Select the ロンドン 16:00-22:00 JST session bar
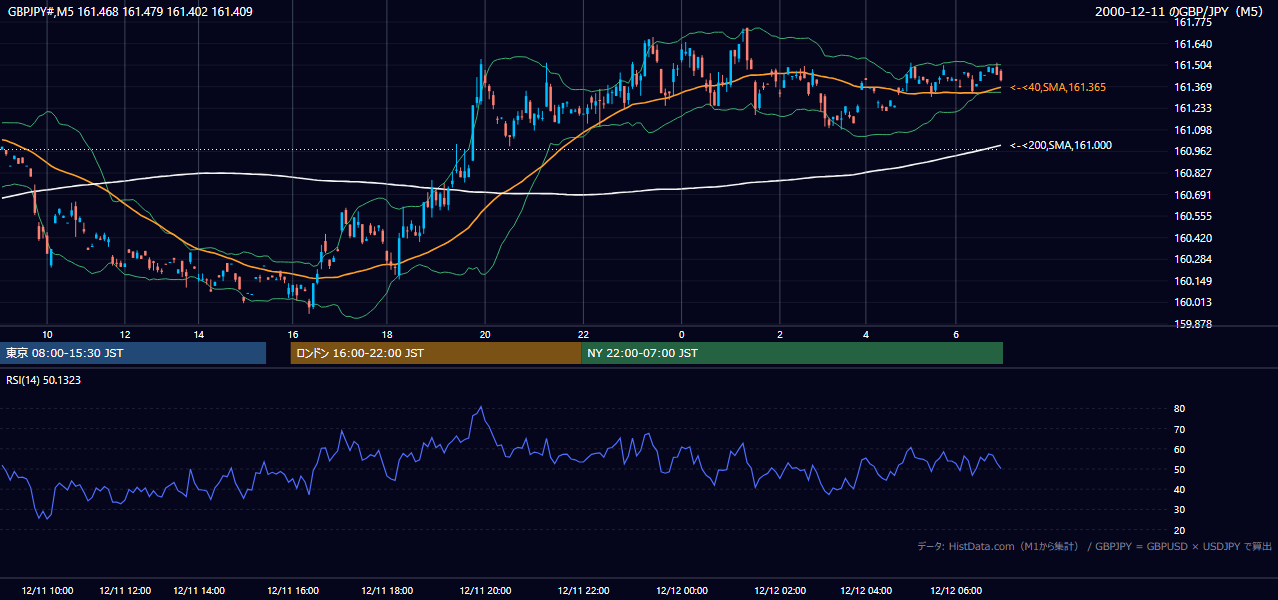The width and height of the screenshot is (1278, 600). click(x=436, y=353)
